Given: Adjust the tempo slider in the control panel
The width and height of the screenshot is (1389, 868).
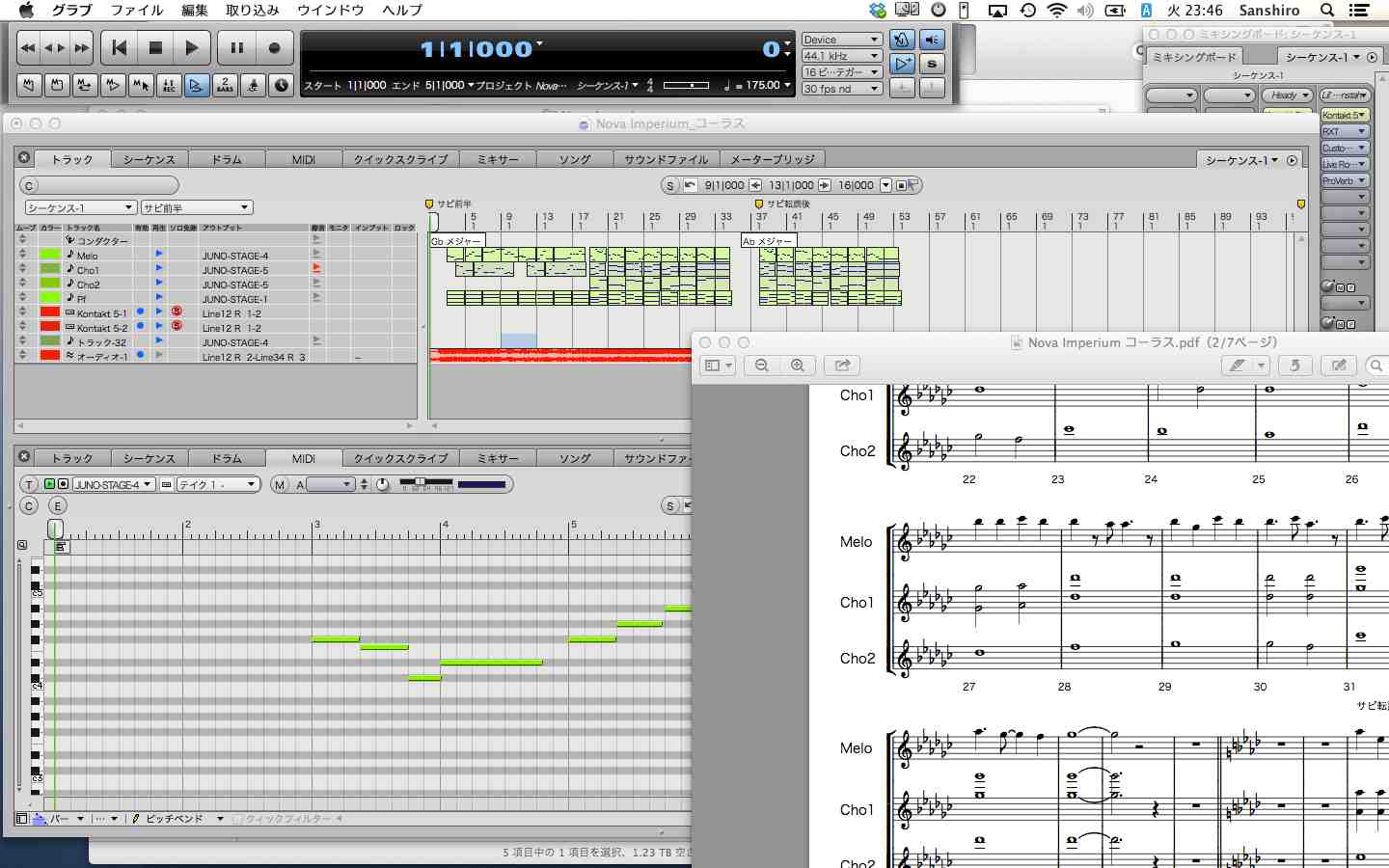Looking at the screenshot, I should [687, 85].
